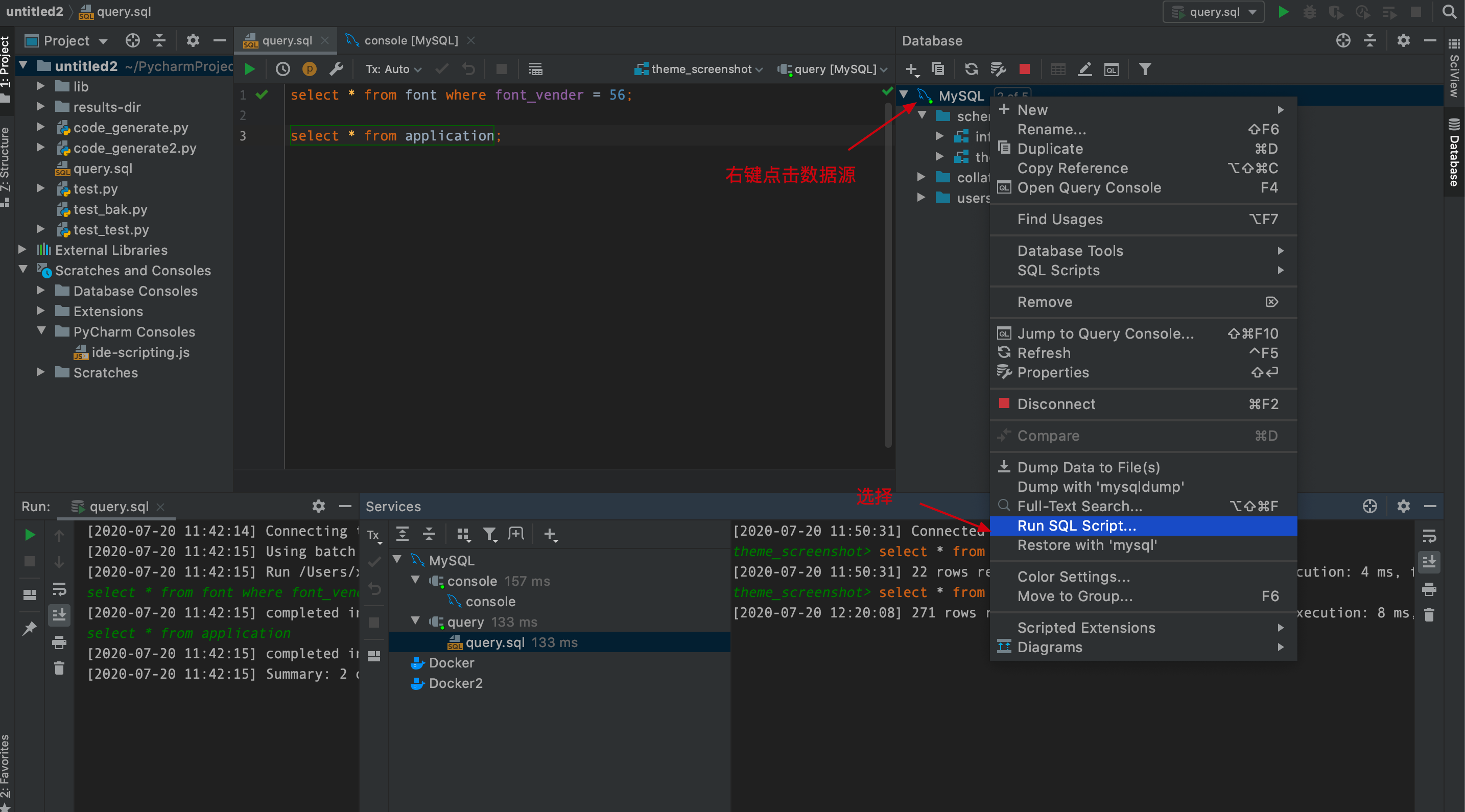This screenshot has height=812, width=1465.
Task: Add new data source plus icon
Action: [912, 69]
